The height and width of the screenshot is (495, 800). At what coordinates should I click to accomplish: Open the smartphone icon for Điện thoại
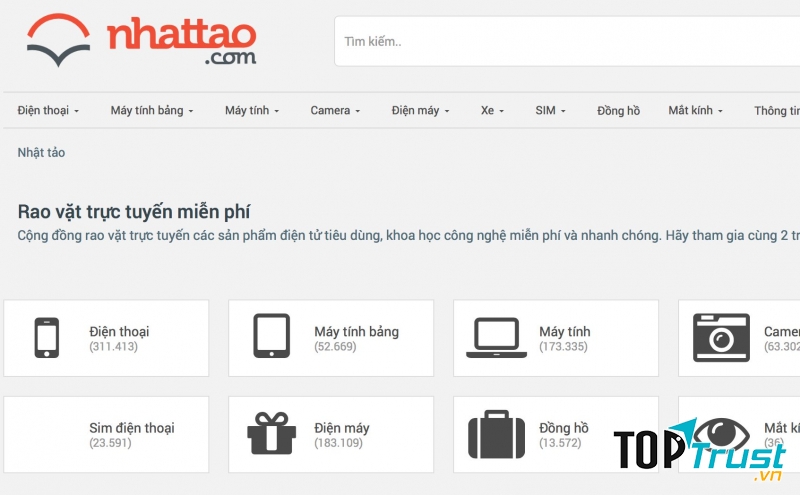point(46,338)
